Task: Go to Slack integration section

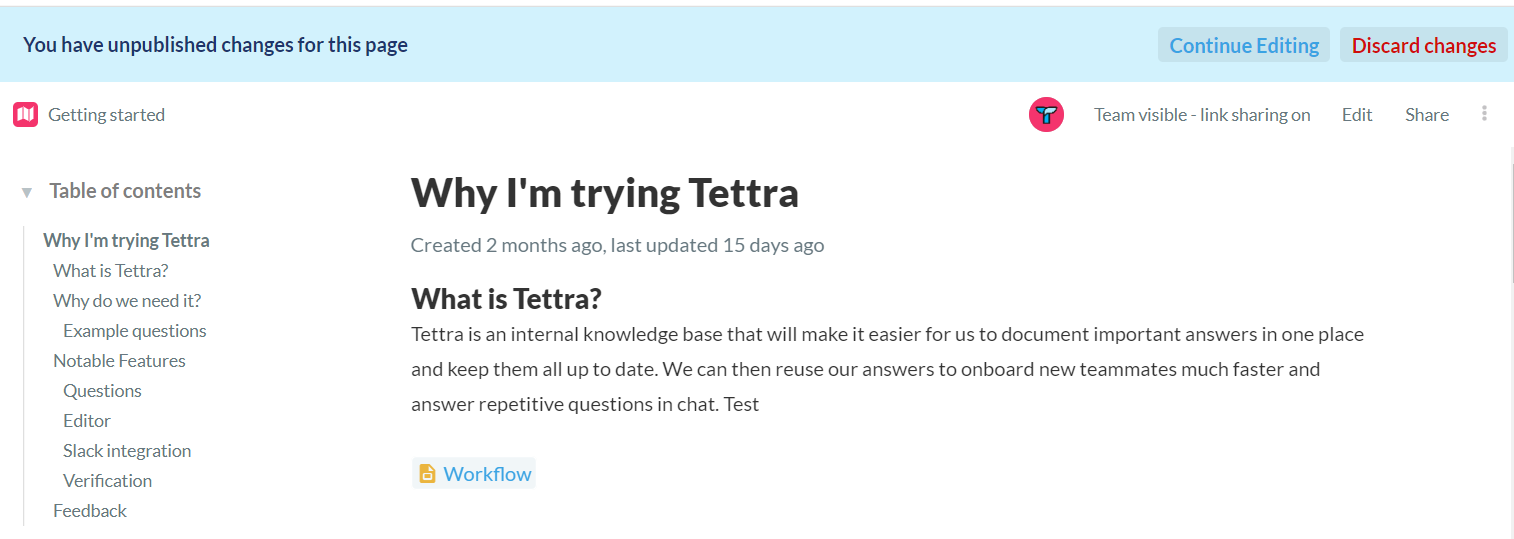Action: (127, 451)
